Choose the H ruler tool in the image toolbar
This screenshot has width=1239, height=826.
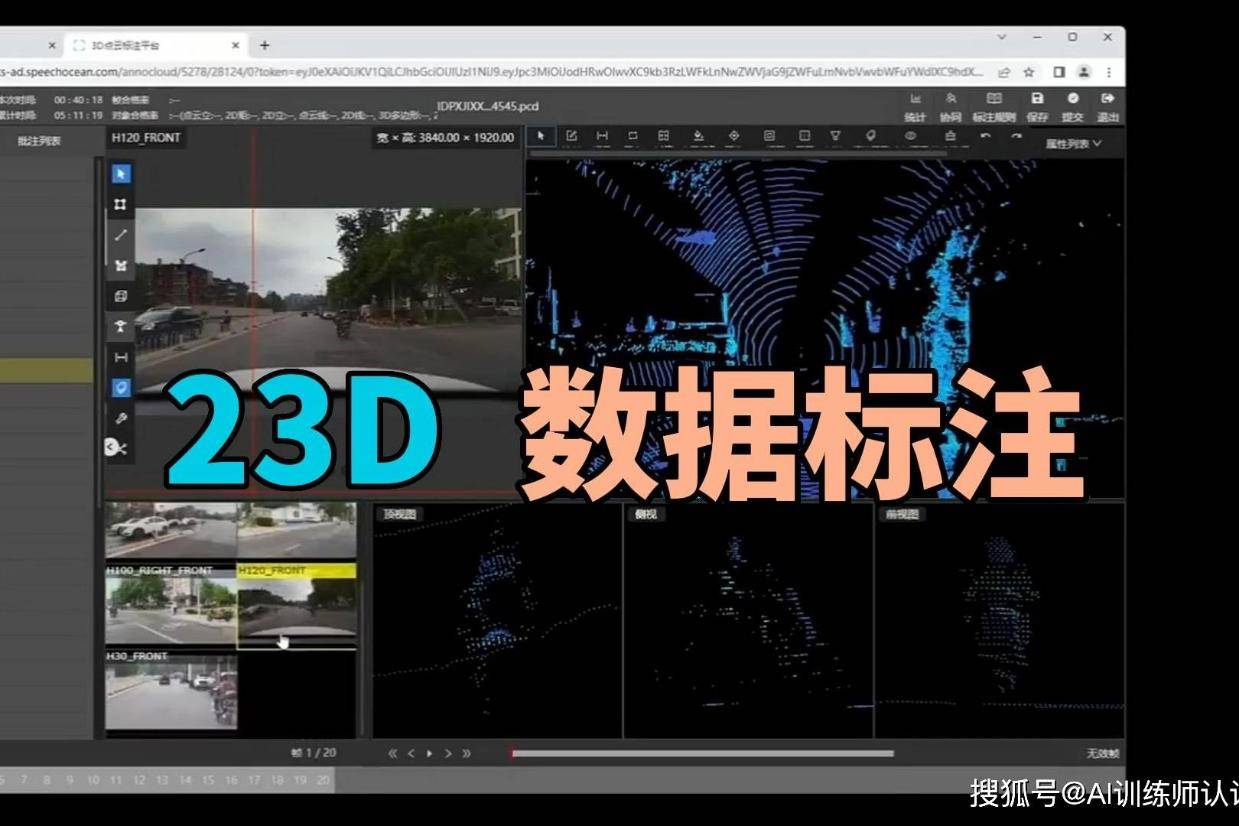click(121, 357)
